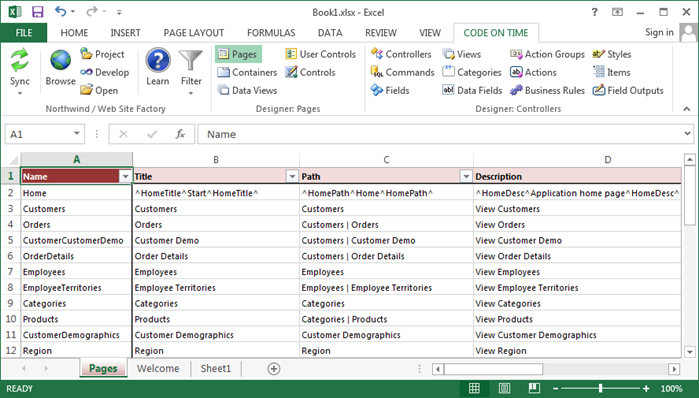This screenshot has width=699, height=398.
Task: Open the Commands designer item
Action: [402, 72]
